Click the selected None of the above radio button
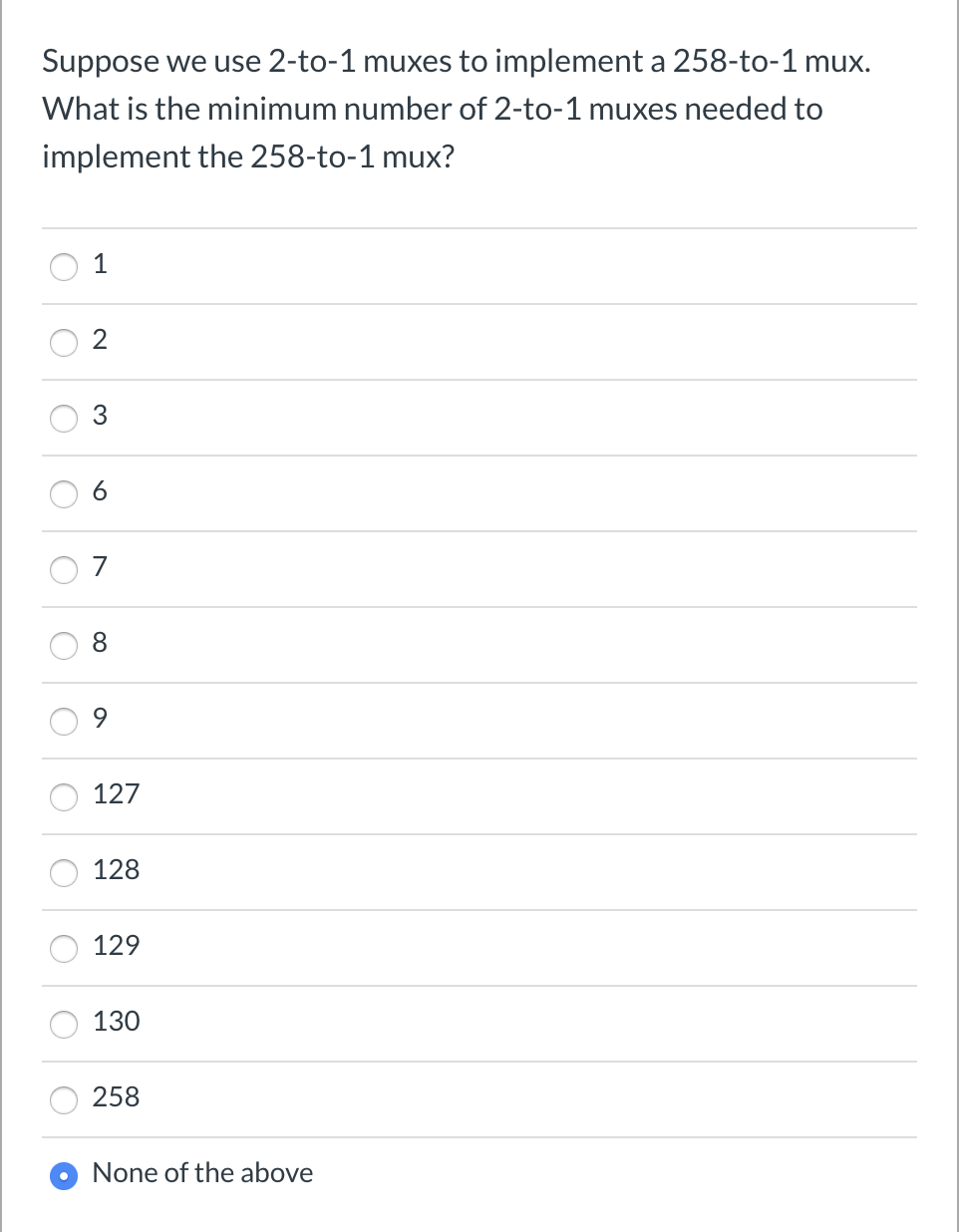The height and width of the screenshot is (1232, 959). click(64, 1176)
